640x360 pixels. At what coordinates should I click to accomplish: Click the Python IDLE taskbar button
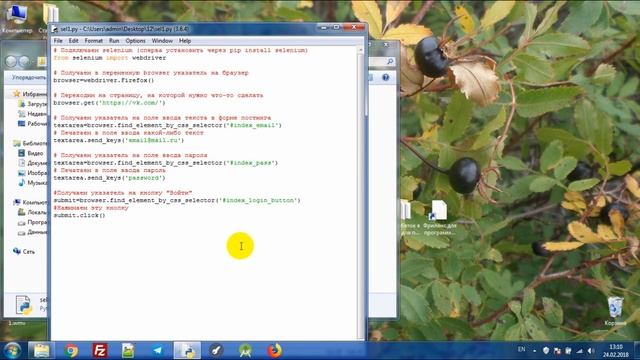pyautogui.click(x=187, y=351)
